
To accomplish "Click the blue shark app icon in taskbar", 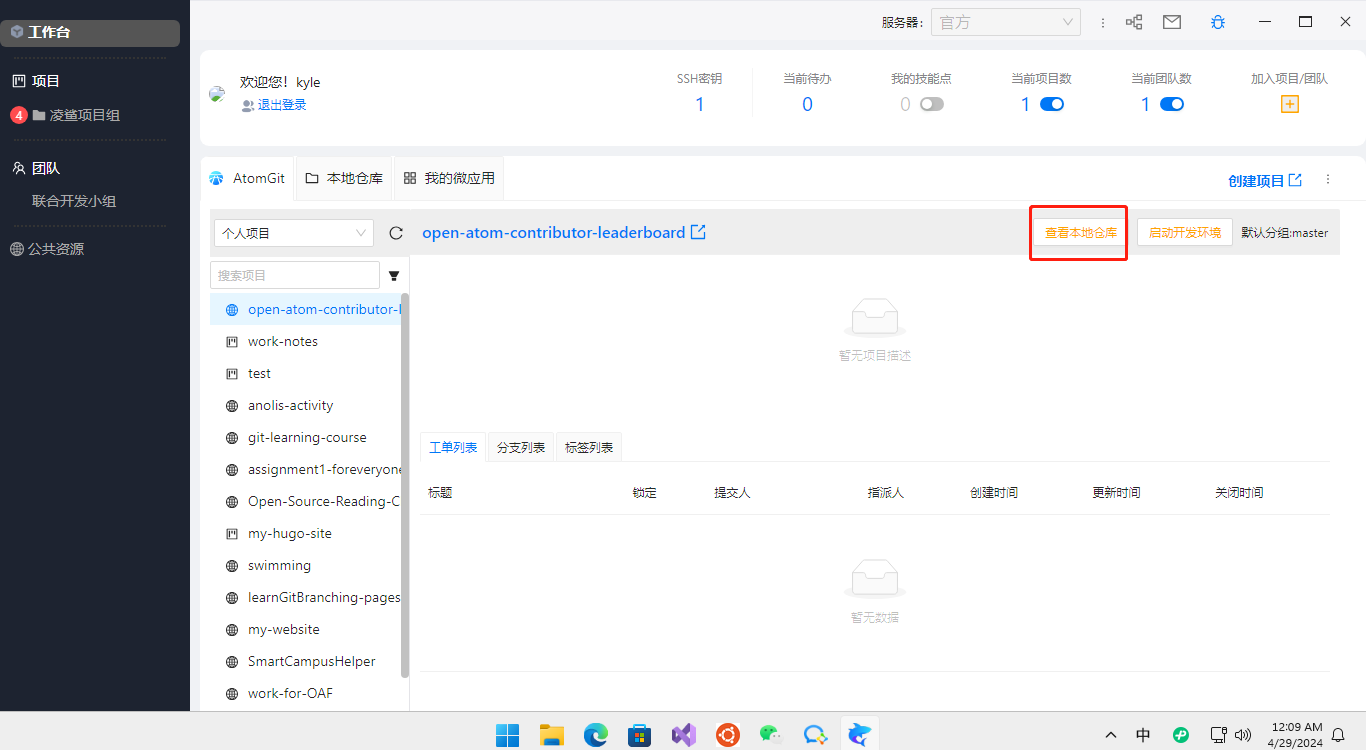I will coord(859,735).
